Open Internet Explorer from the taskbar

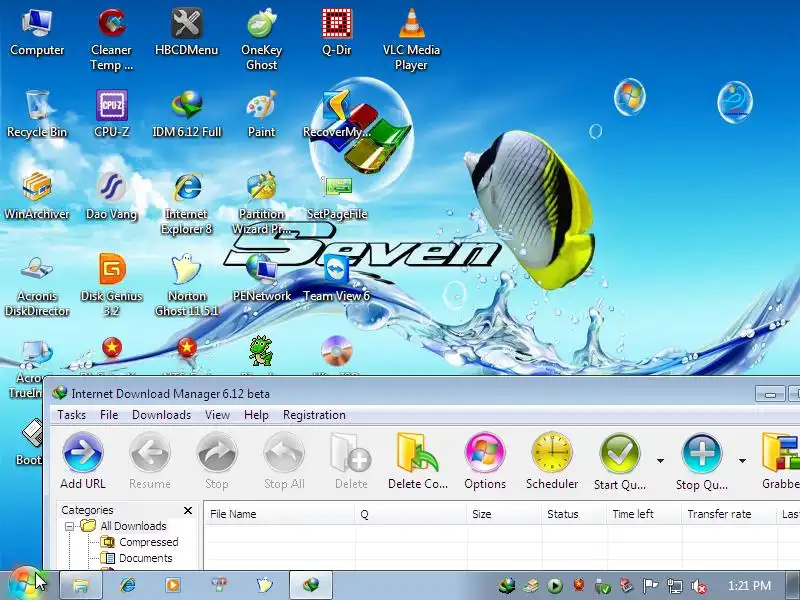coord(128,585)
